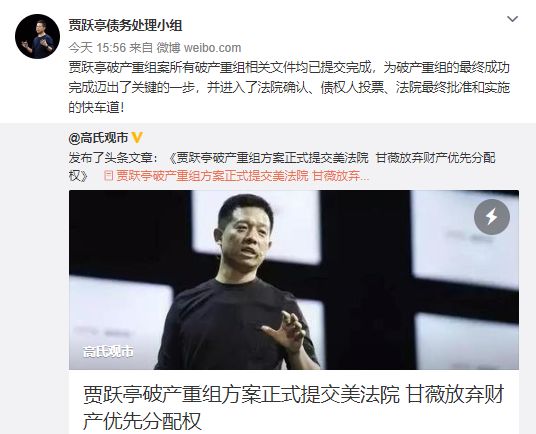Click the 微博 weibo.com source link
The width and height of the screenshot is (536, 434).
click(199, 48)
